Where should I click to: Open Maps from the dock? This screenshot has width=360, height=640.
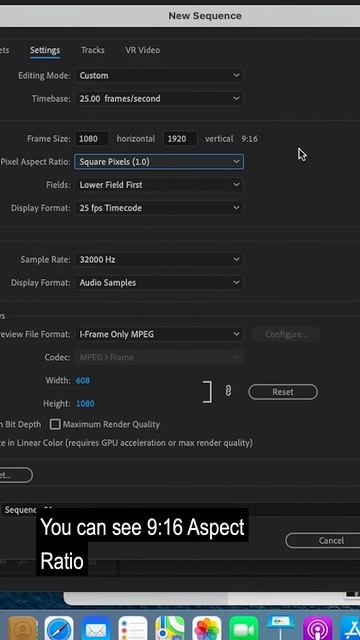coord(170,629)
